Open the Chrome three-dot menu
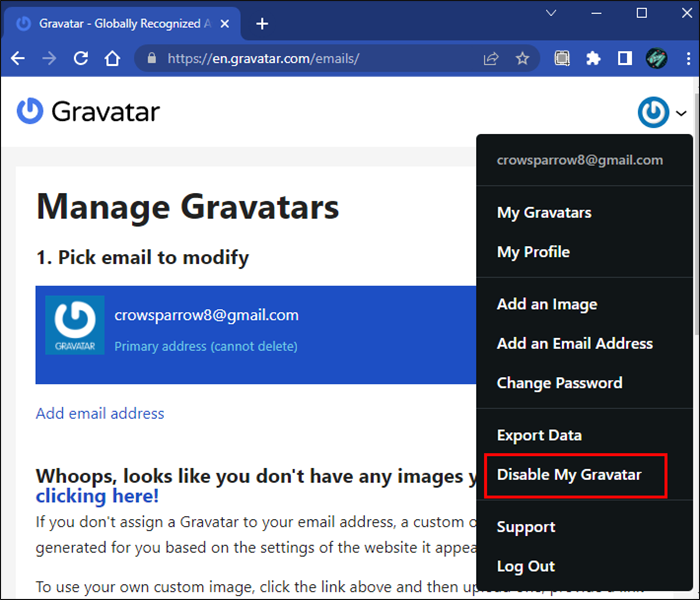This screenshot has width=700, height=600. point(688,58)
